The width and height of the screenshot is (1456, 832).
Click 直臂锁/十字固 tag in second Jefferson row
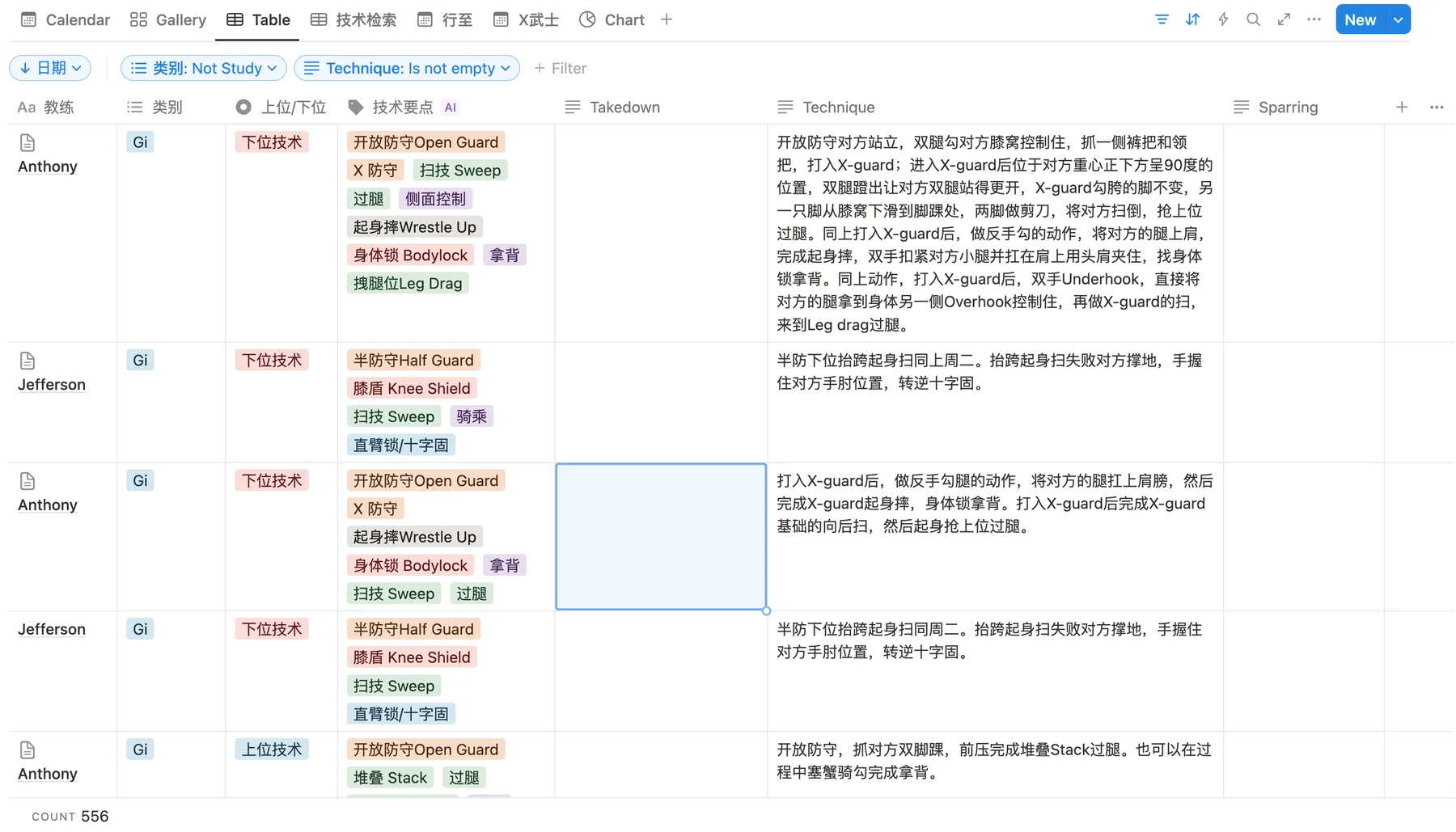(x=401, y=714)
